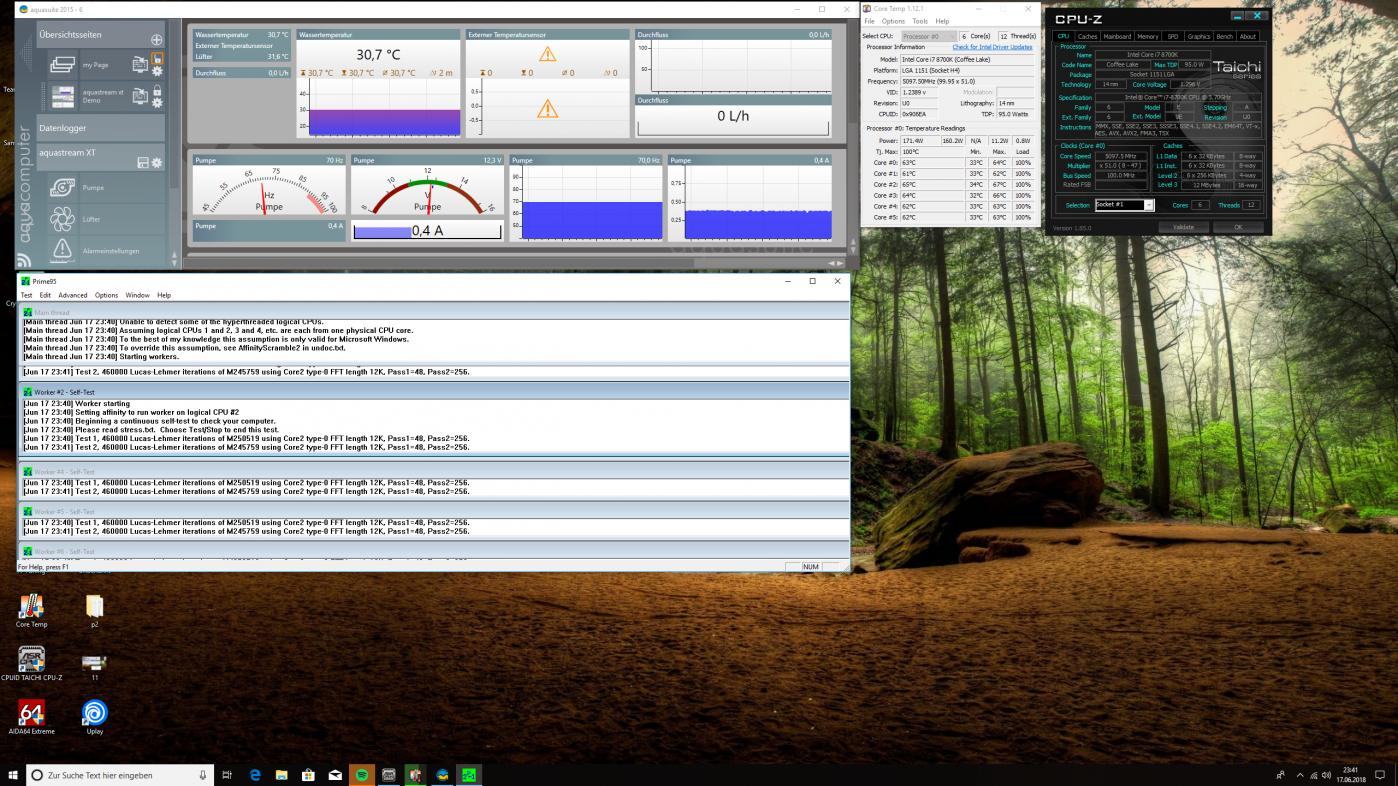Open Prime95 Advanced menu

click(73, 295)
